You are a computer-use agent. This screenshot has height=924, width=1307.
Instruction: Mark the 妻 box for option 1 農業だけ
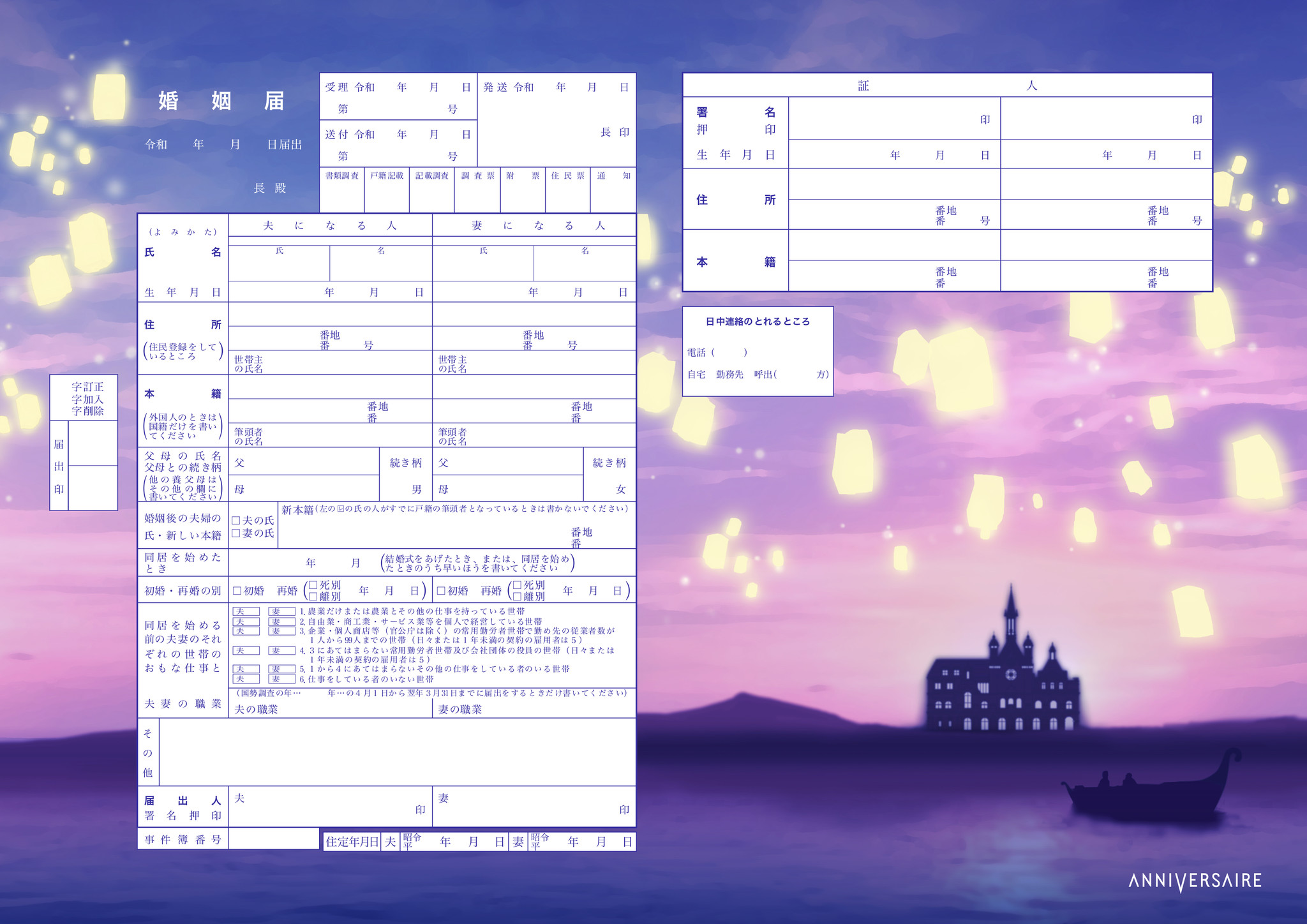281,611
